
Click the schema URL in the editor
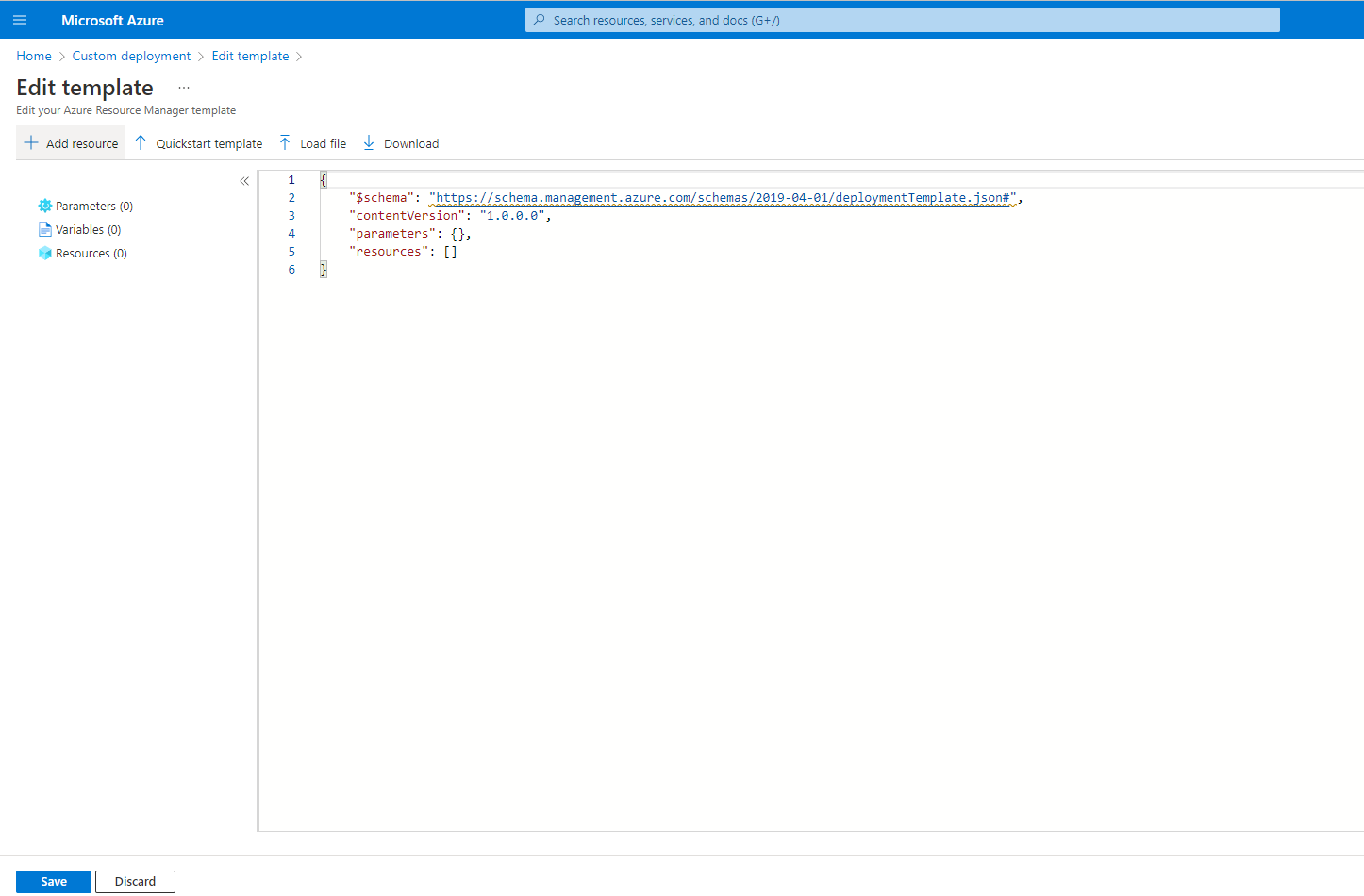[723, 198]
